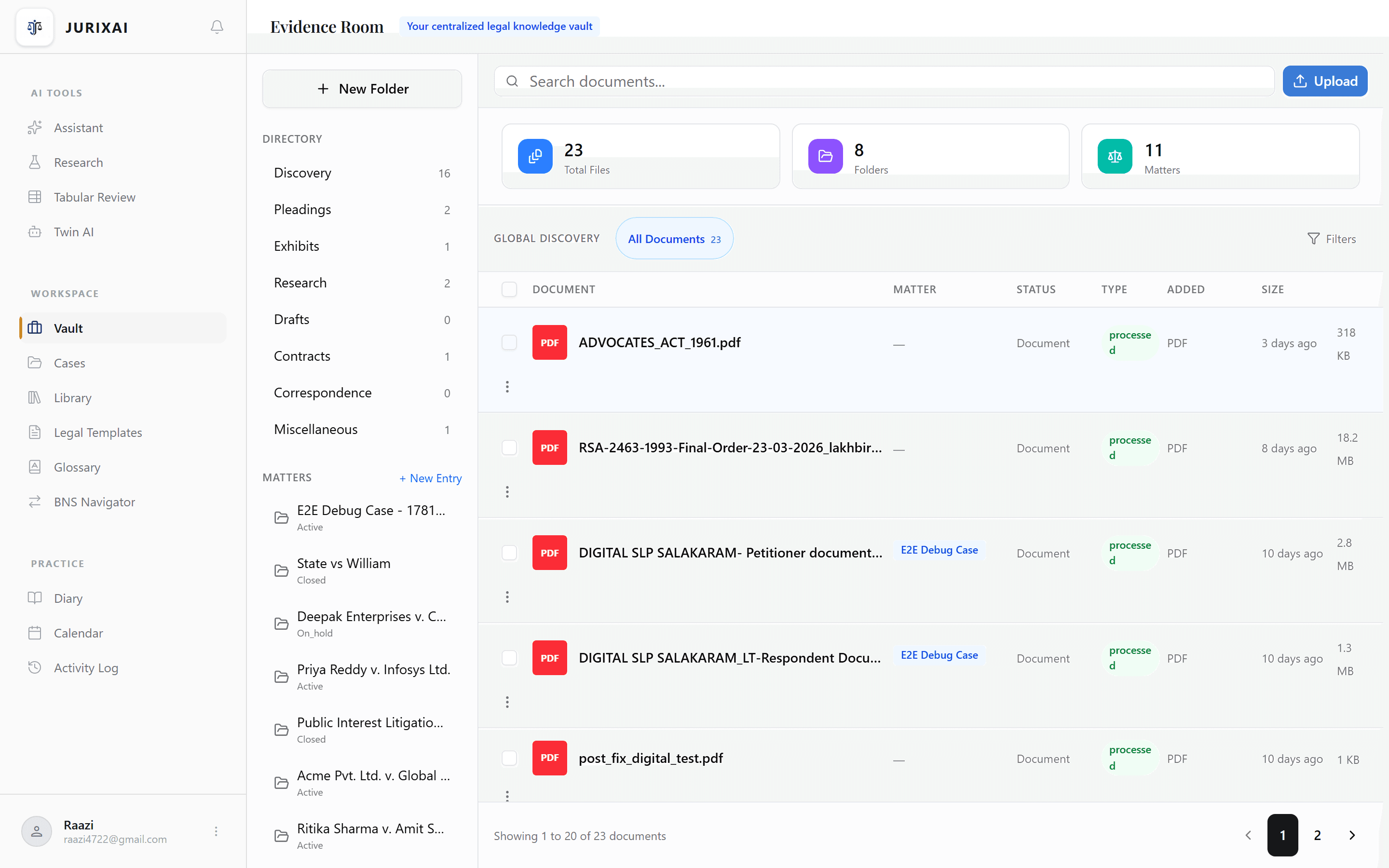Screen dimensions: 1389x868
Task: Click the Raazi profile avatar
Action: pyautogui.click(x=37, y=831)
